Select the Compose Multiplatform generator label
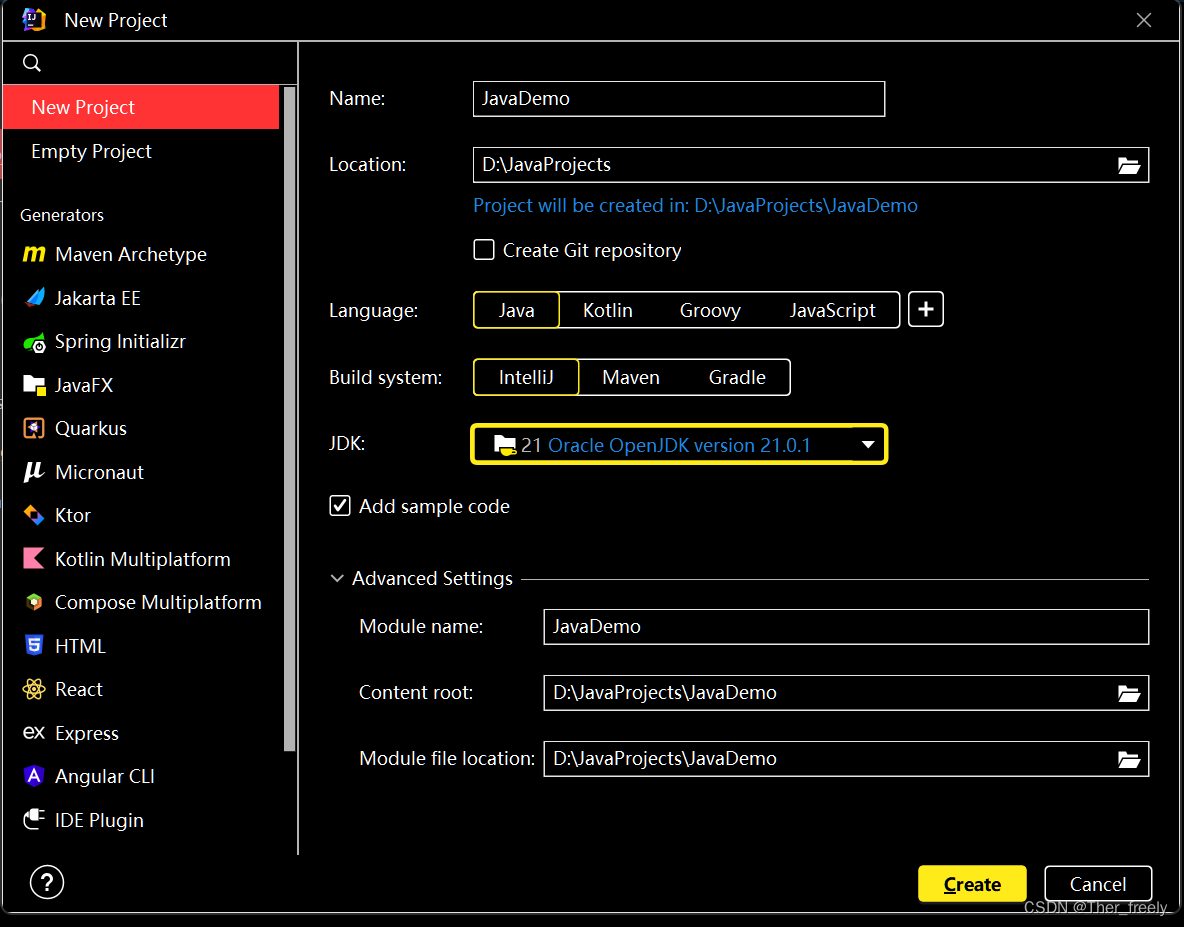Image resolution: width=1184 pixels, height=927 pixels. pos(158,602)
